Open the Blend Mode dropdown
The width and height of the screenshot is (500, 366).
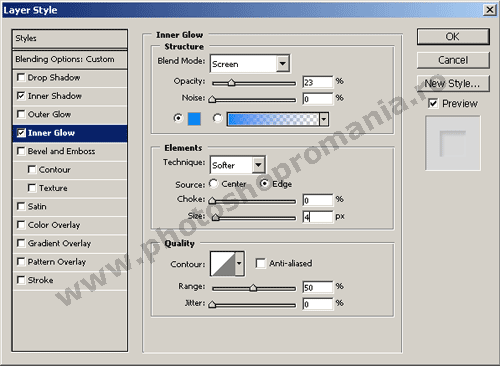click(250, 63)
